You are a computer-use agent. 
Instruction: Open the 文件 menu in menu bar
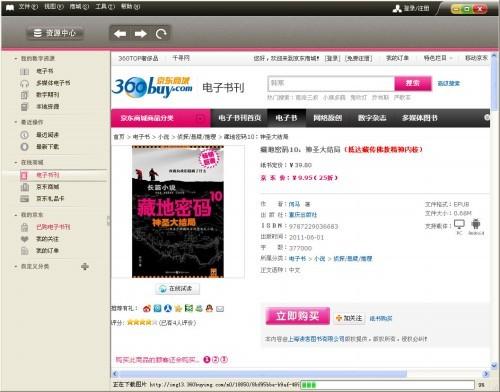(x=28, y=6)
